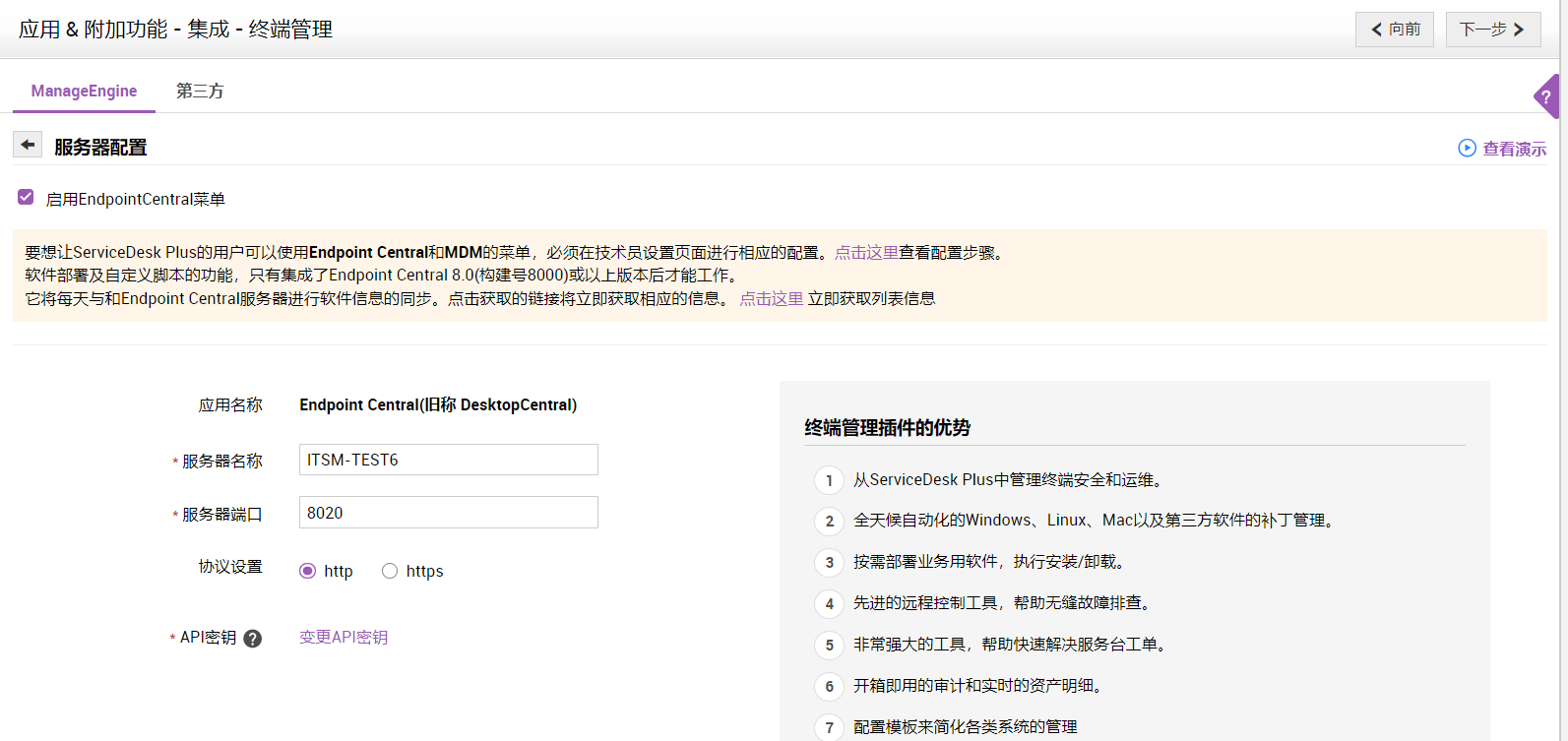Click the 下一步 button
Screen dimensions: 1568x741
pos(1493,30)
